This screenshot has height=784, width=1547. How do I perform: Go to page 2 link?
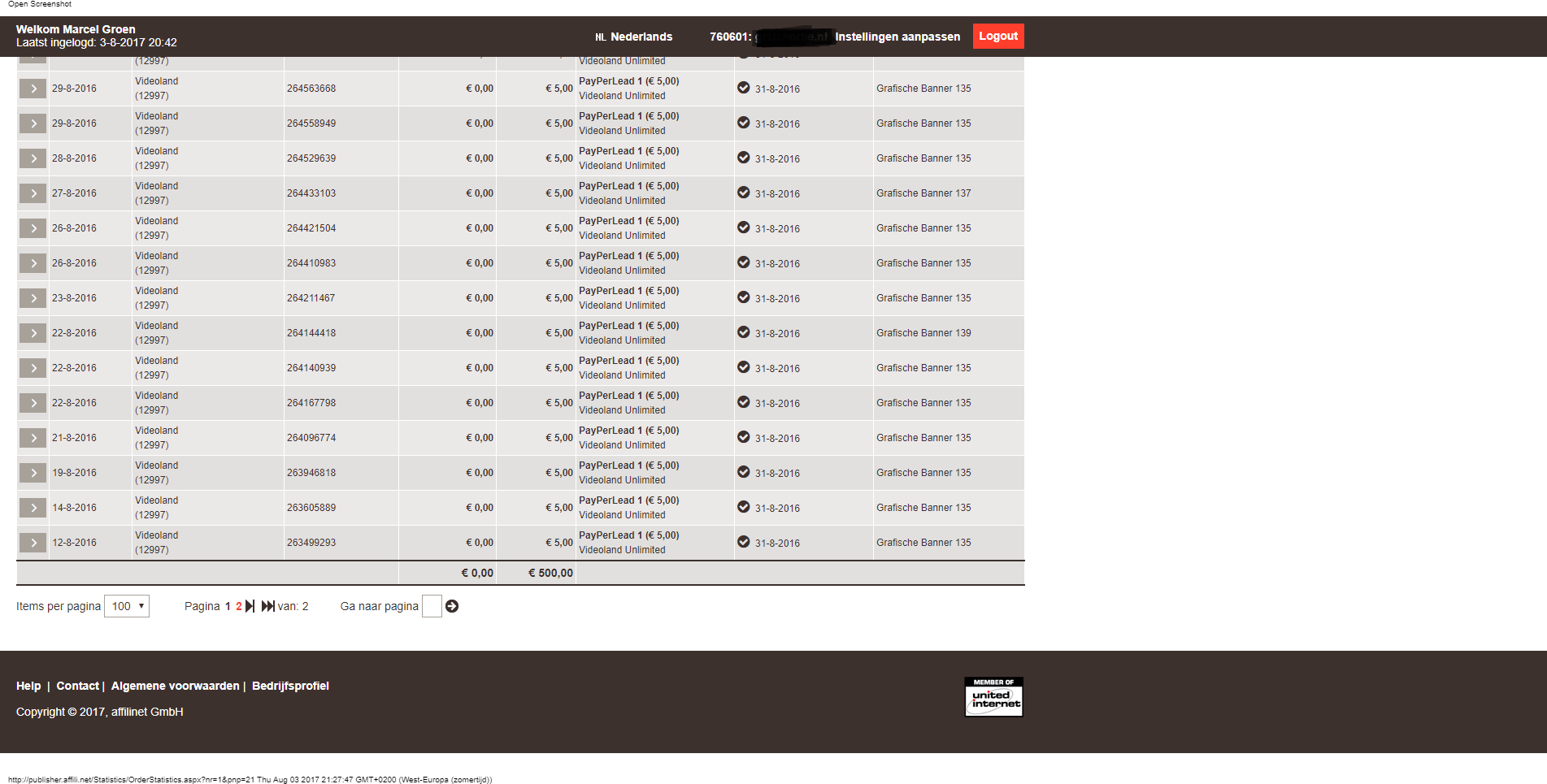[239, 606]
